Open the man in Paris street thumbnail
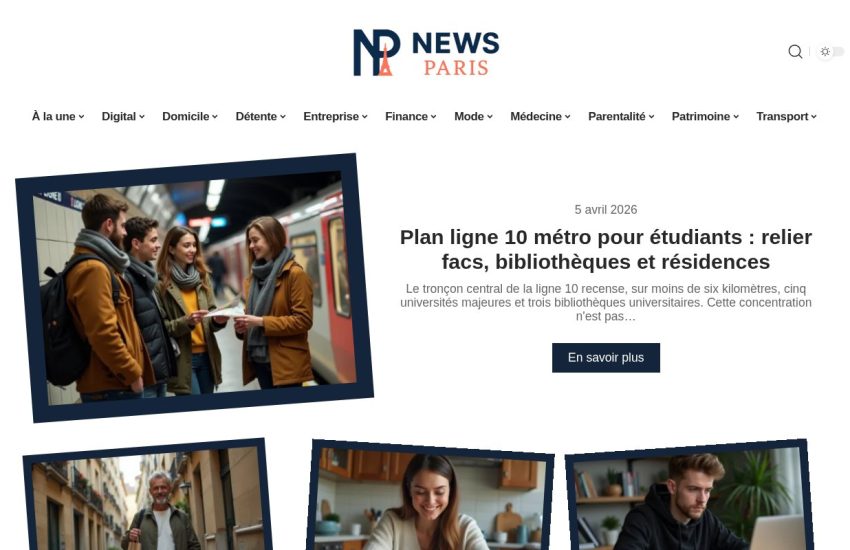Image resolution: width=850 pixels, height=550 pixels. [x=147, y=496]
